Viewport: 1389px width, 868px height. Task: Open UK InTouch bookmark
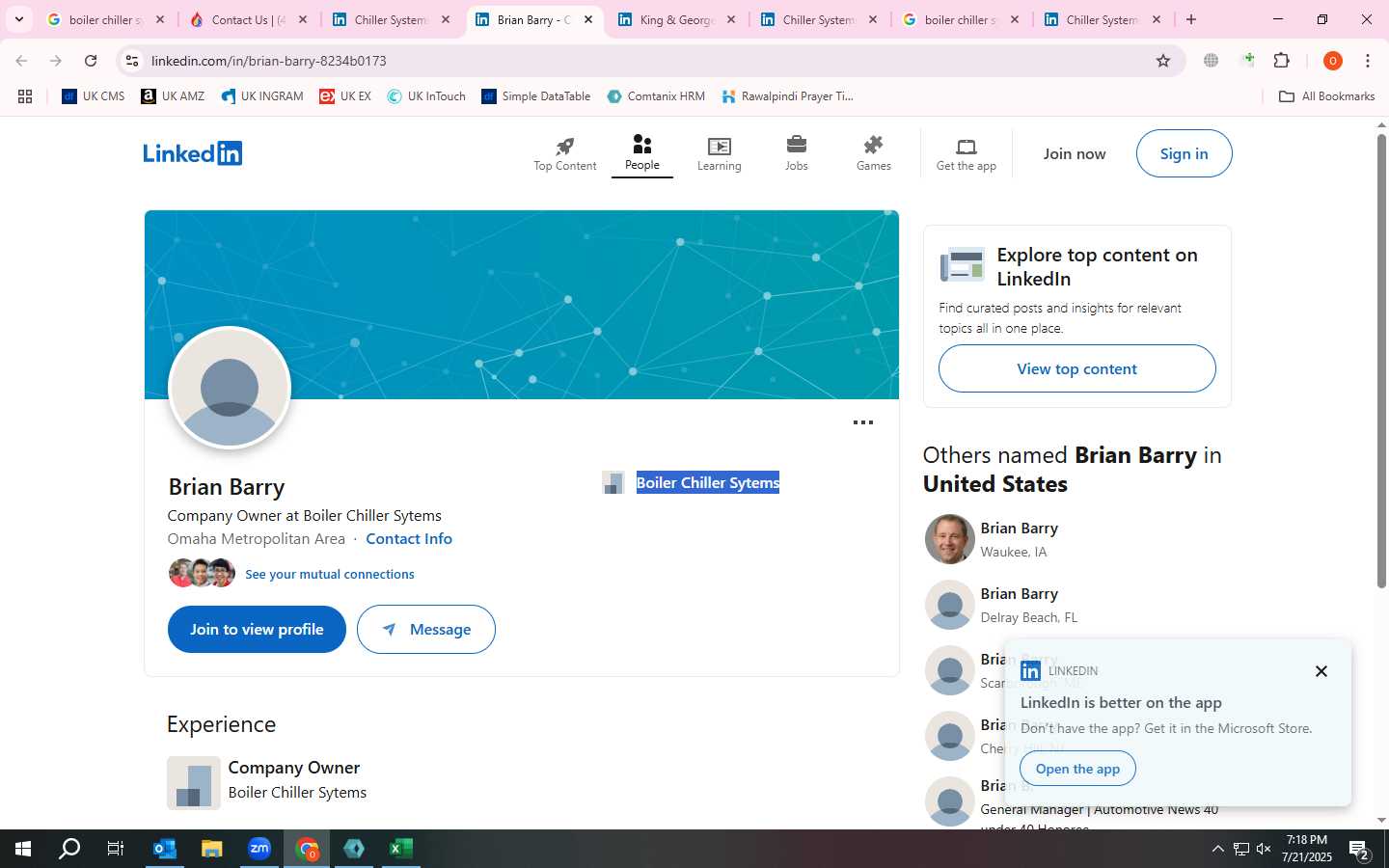(426, 96)
